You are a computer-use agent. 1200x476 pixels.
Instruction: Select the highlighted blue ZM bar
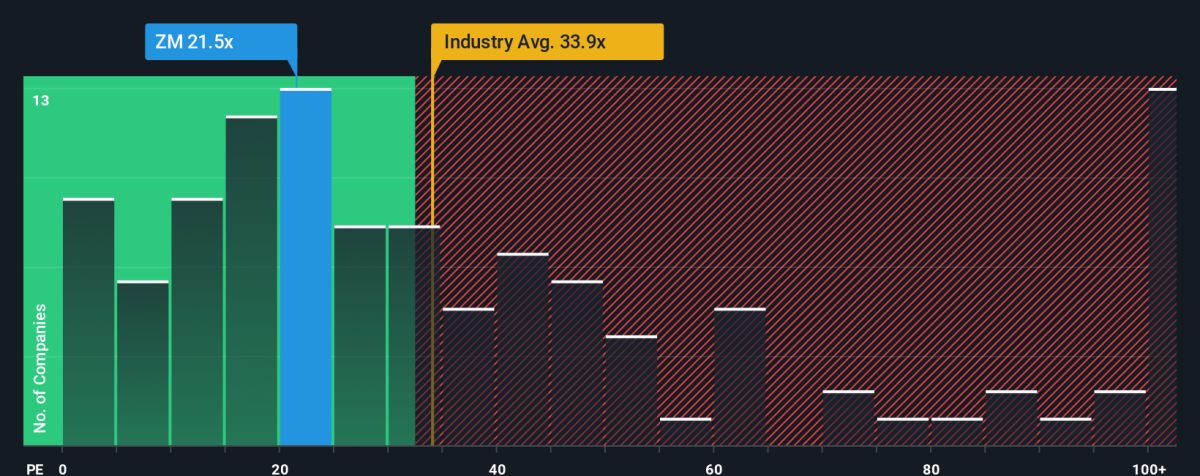coord(305,267)
